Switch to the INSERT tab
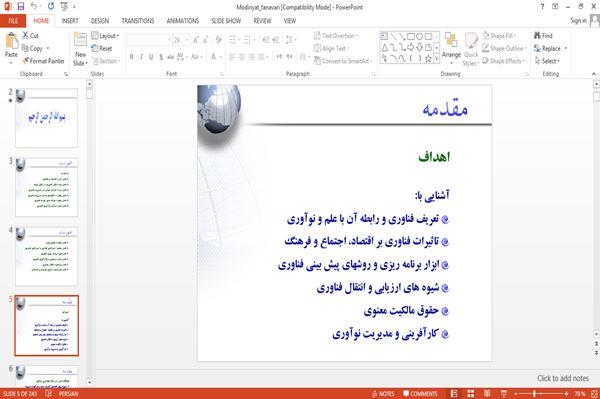The height and width of the screenshot is (399, 600). [70, 21]
